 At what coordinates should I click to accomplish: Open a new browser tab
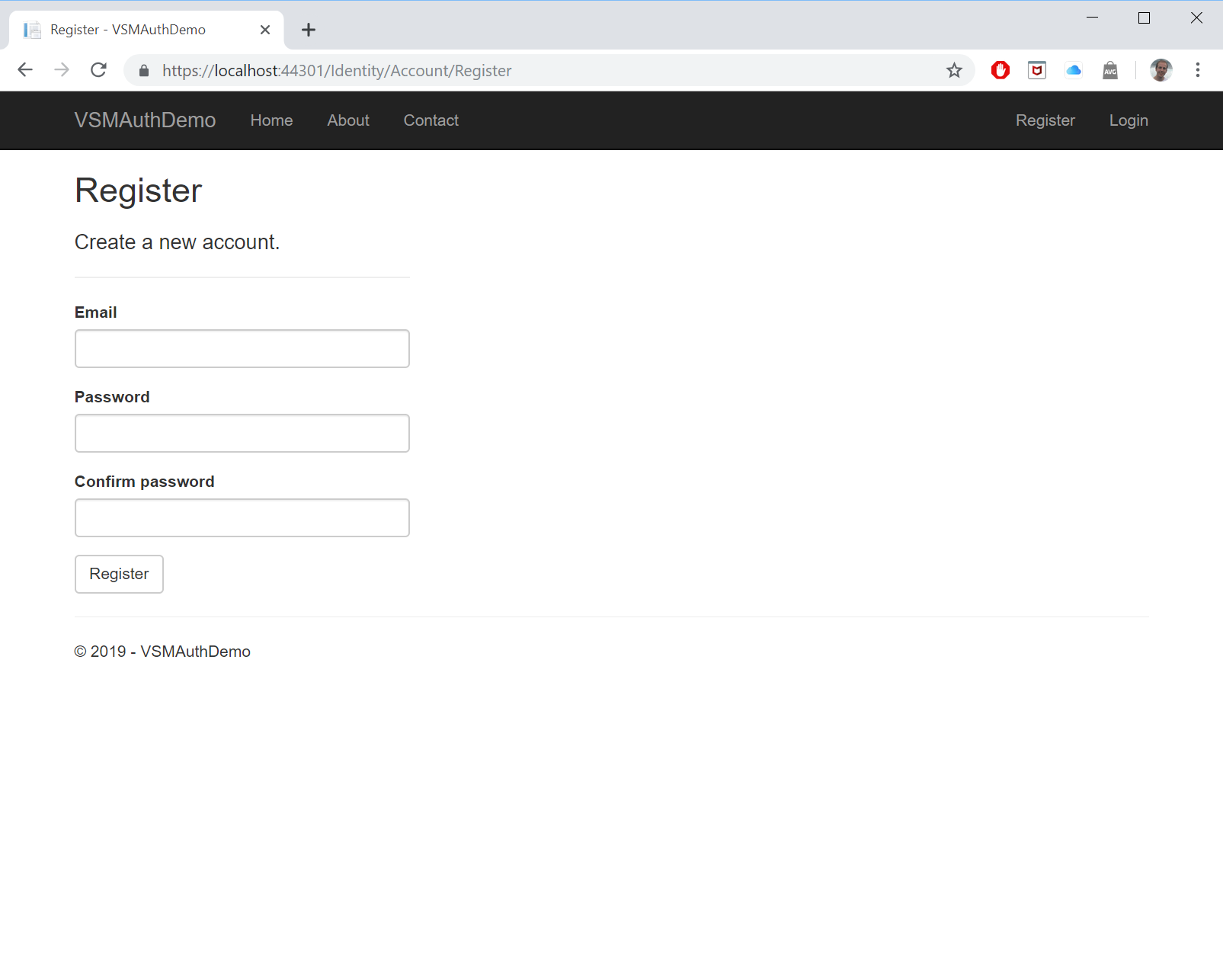(309, 30)
